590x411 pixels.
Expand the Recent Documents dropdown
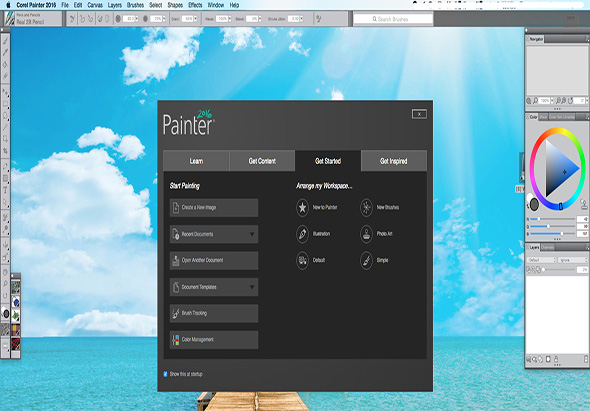tap(252, 234)
